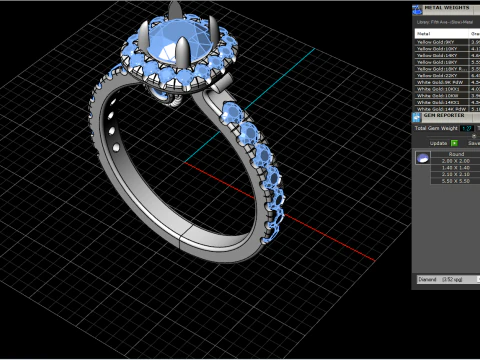The height and width of the screenshot is (360, 480).
Task: Adjust the slider below Total Gem Weight
Action: [x=474, y=136]
